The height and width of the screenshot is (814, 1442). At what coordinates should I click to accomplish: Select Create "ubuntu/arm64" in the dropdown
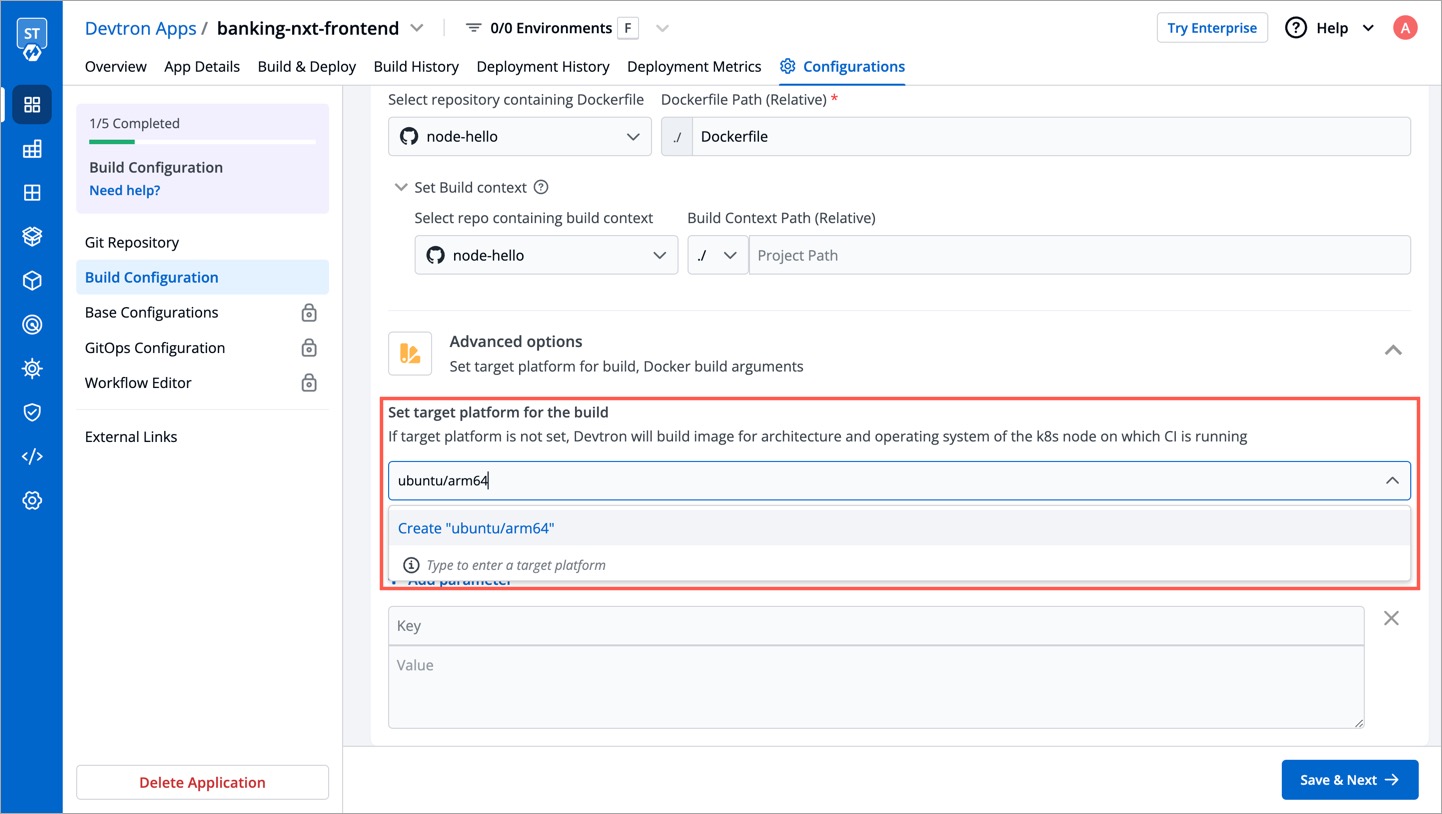[476, 527]
